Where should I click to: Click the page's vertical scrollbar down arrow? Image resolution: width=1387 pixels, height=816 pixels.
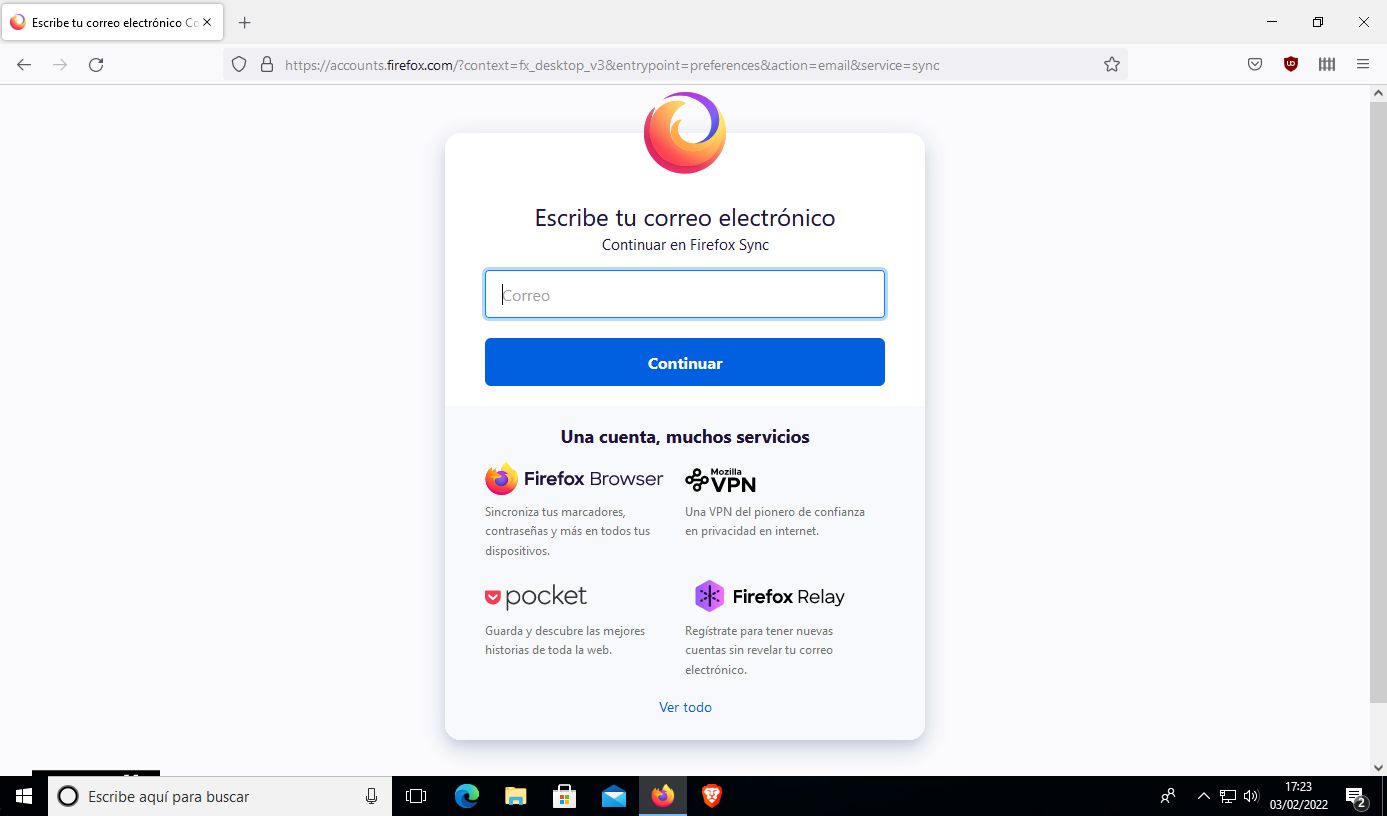click(x=1378, y=767)
